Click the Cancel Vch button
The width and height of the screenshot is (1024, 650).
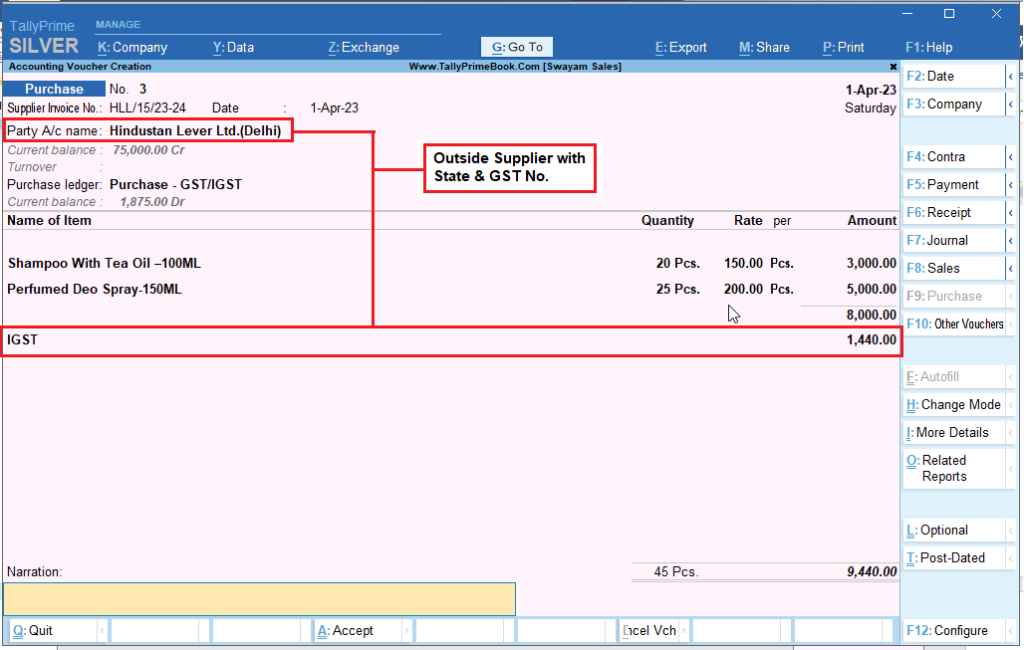click(x=649, y=631)
